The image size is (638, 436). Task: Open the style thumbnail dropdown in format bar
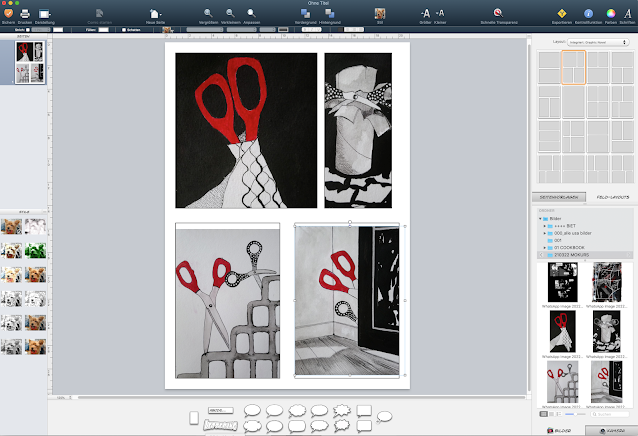[x=168, y=30]
